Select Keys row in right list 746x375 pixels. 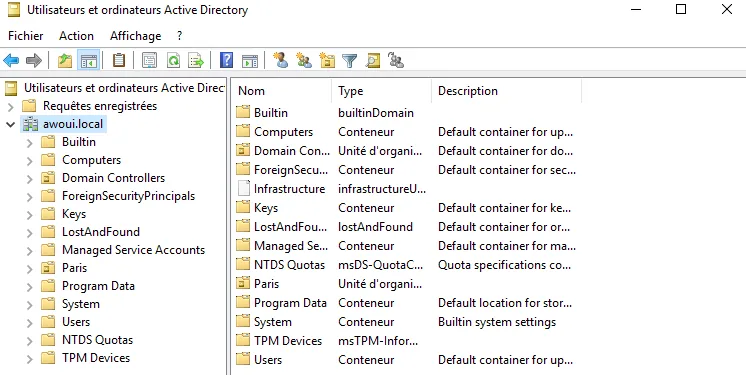pyautogui.click(x=407, y=208)
